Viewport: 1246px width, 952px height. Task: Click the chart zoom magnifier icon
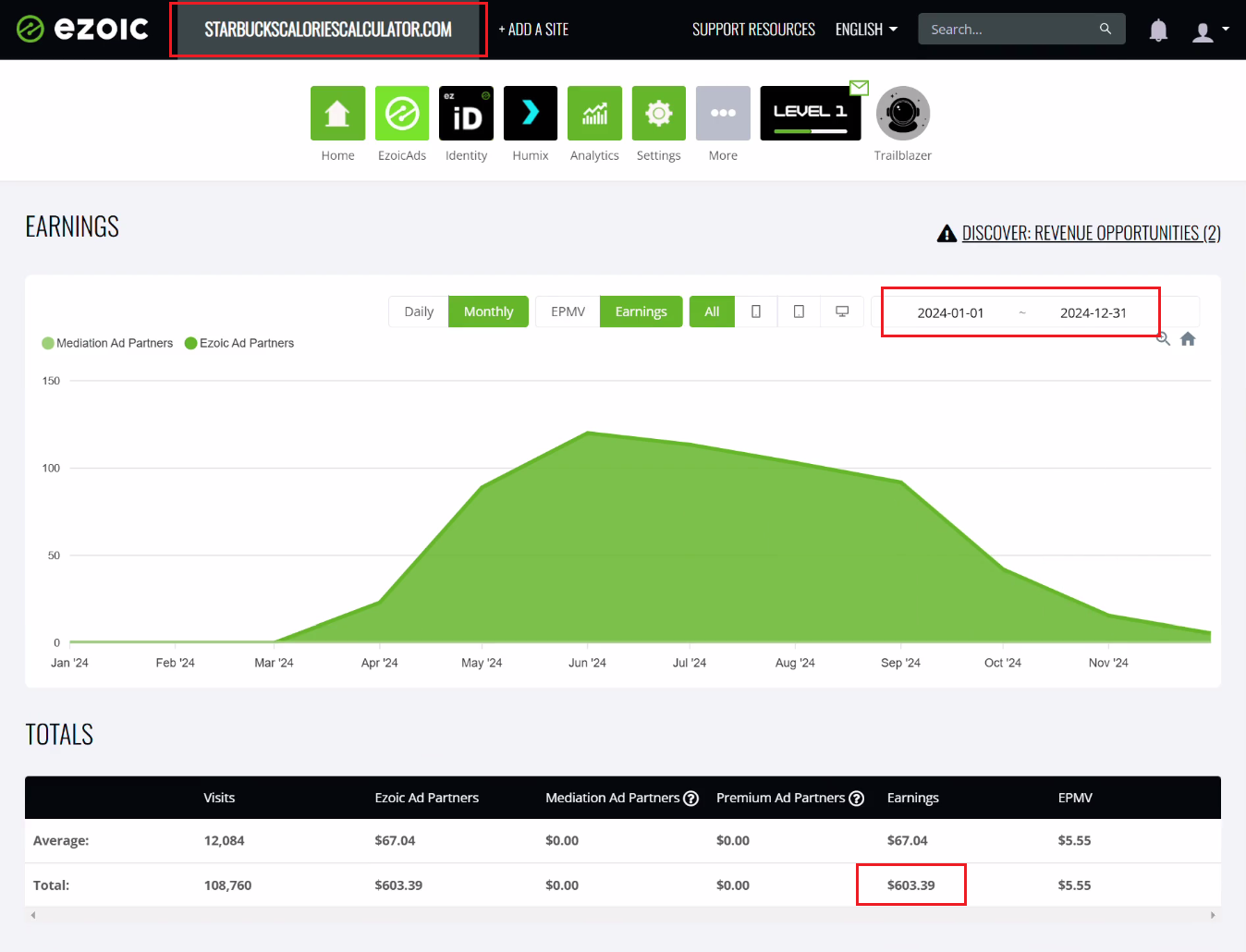(x=1164, y=339)
